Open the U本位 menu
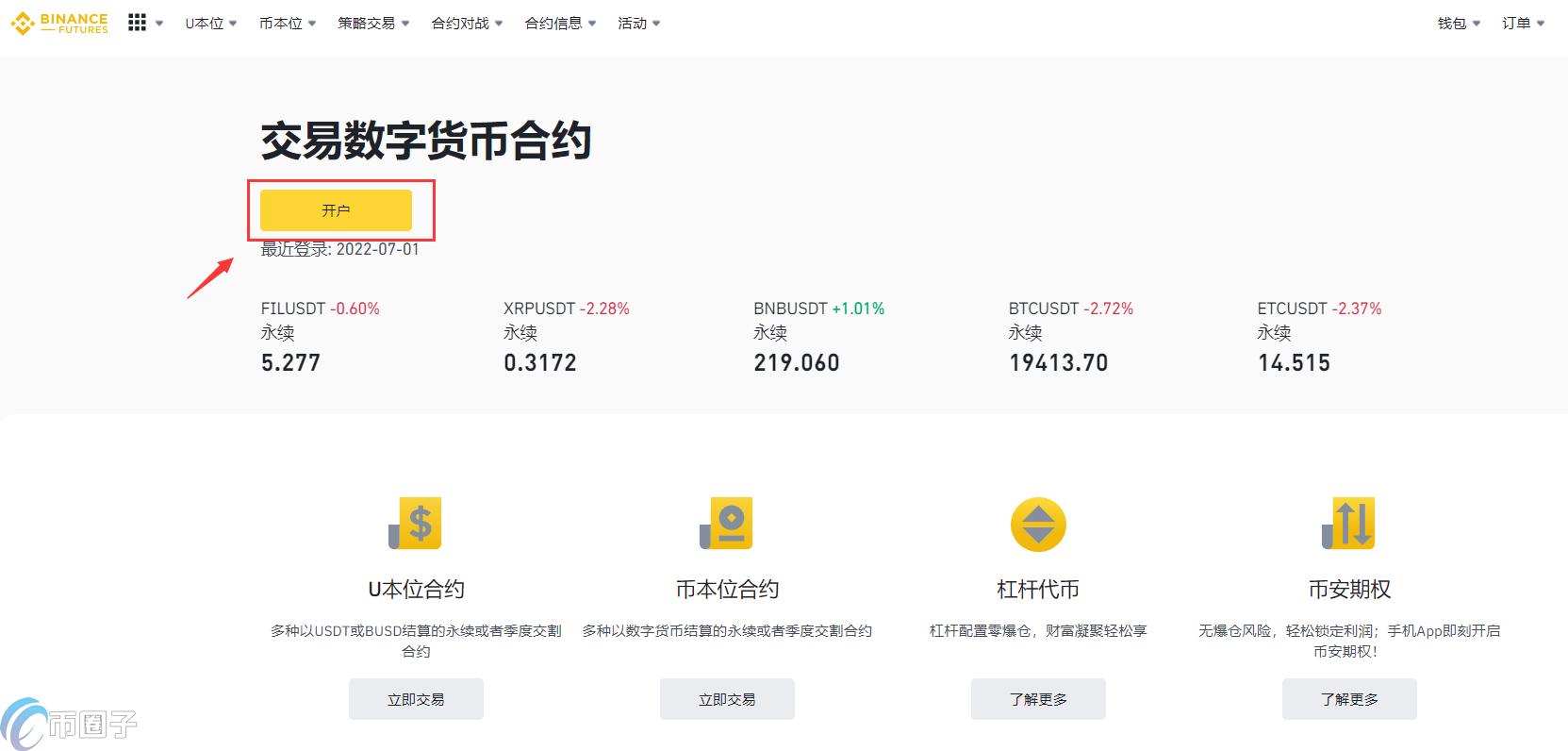The height and width of the screenshot is (751, 1568). click(211, 24)
